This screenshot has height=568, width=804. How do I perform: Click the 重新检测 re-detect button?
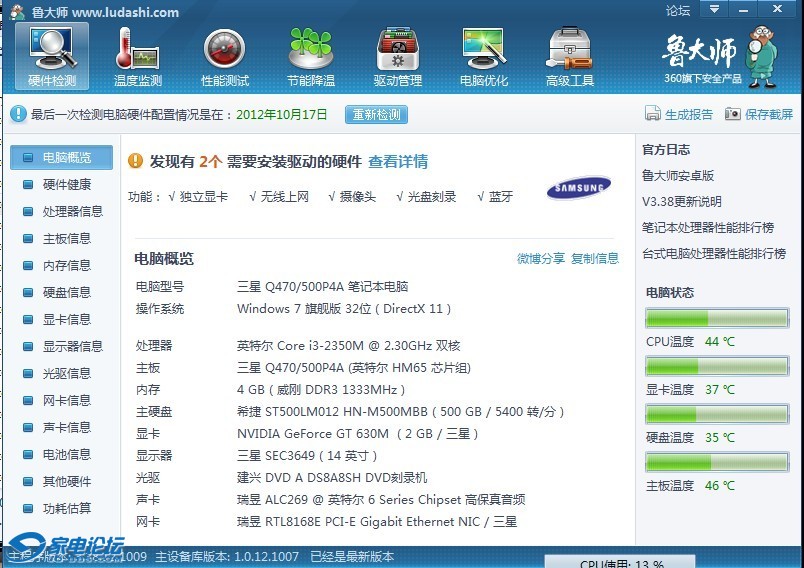376,114
